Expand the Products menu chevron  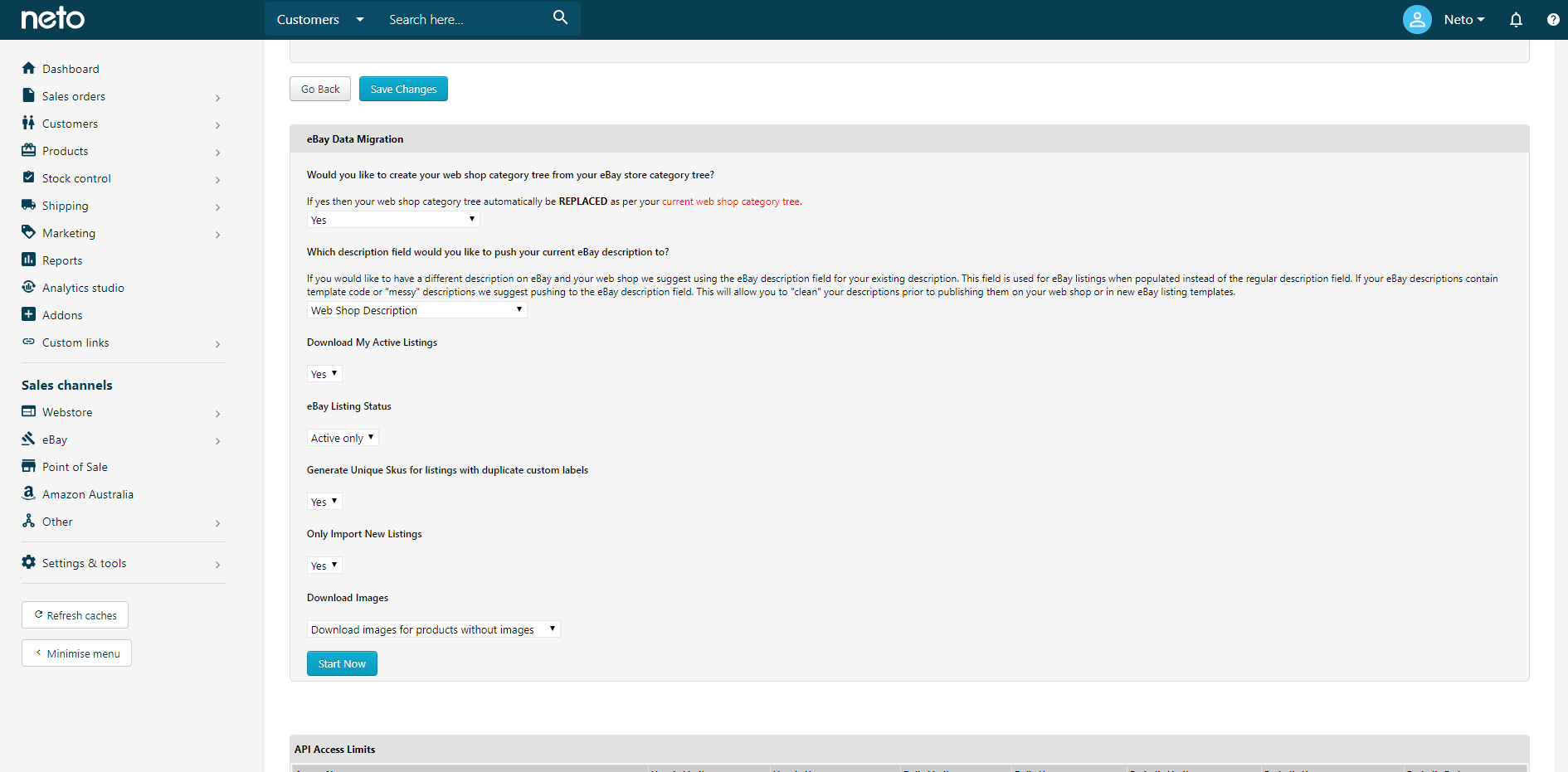[217, 153]
